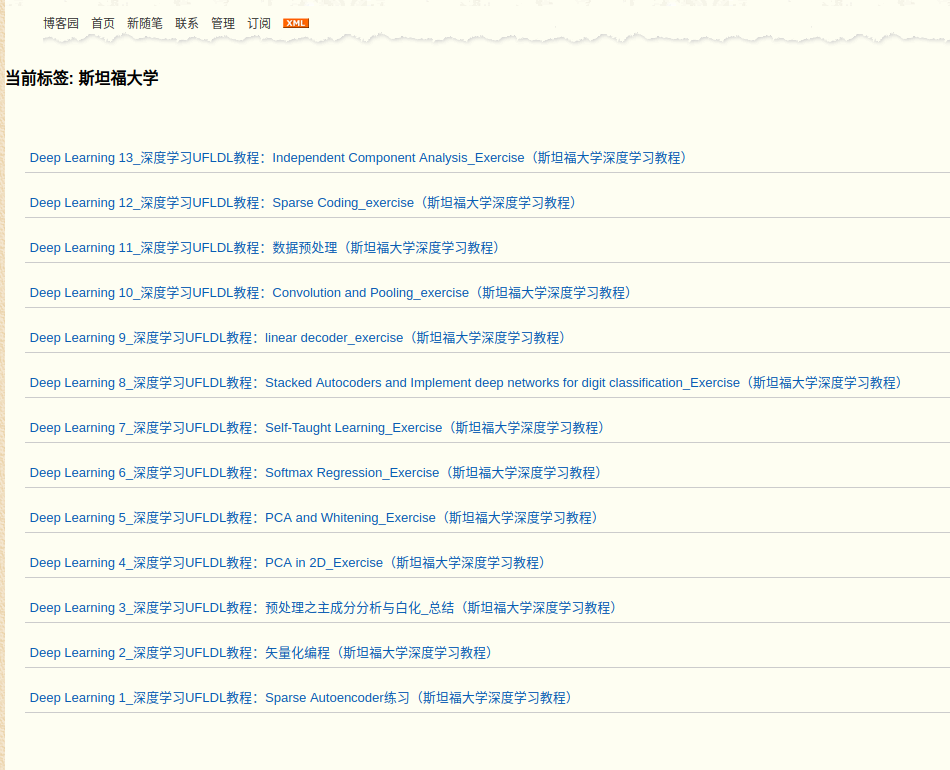Open the PCA and Whitening_Exercise post

313,517
